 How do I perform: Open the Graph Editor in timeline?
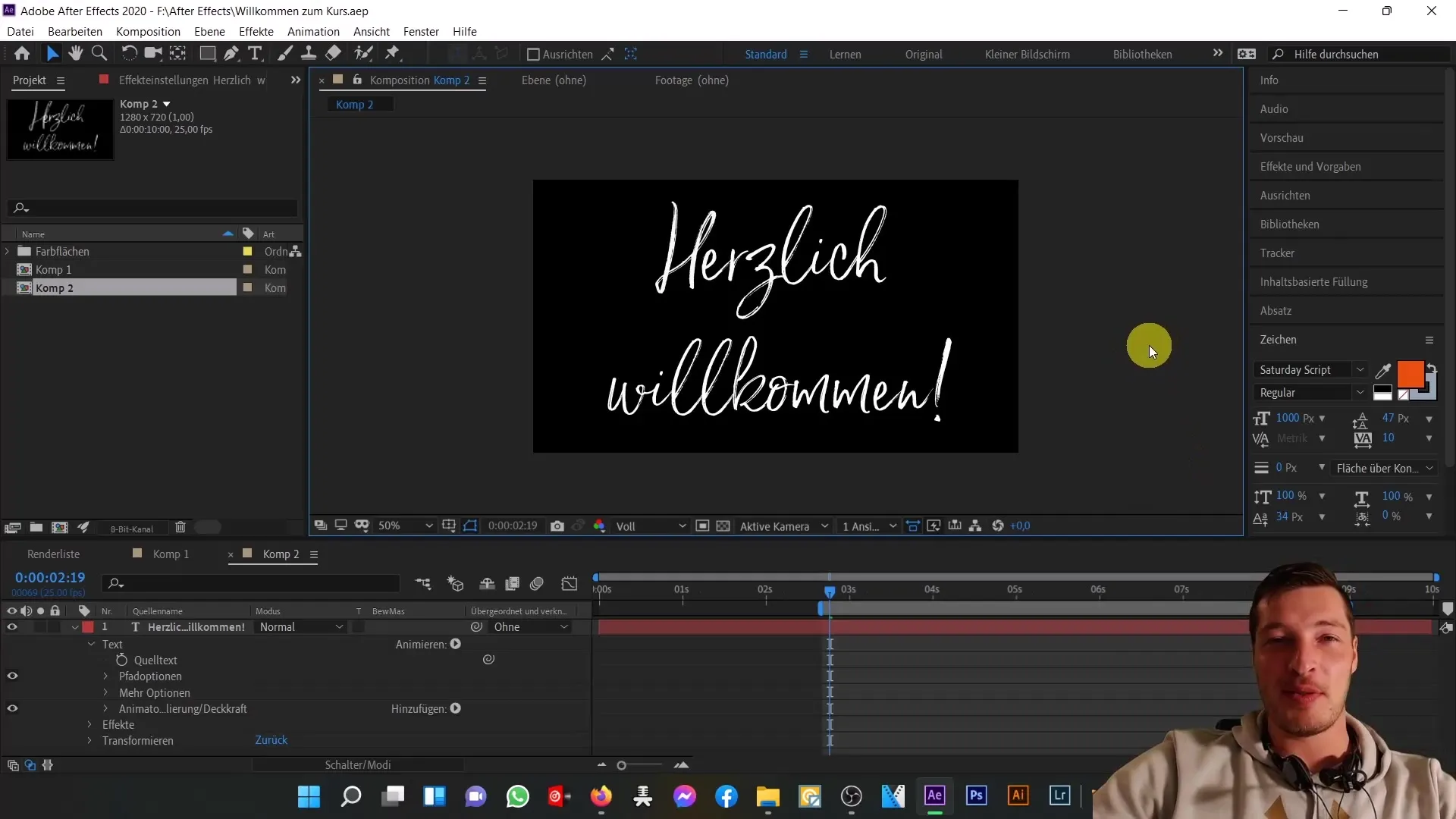[x=570, y=583]
